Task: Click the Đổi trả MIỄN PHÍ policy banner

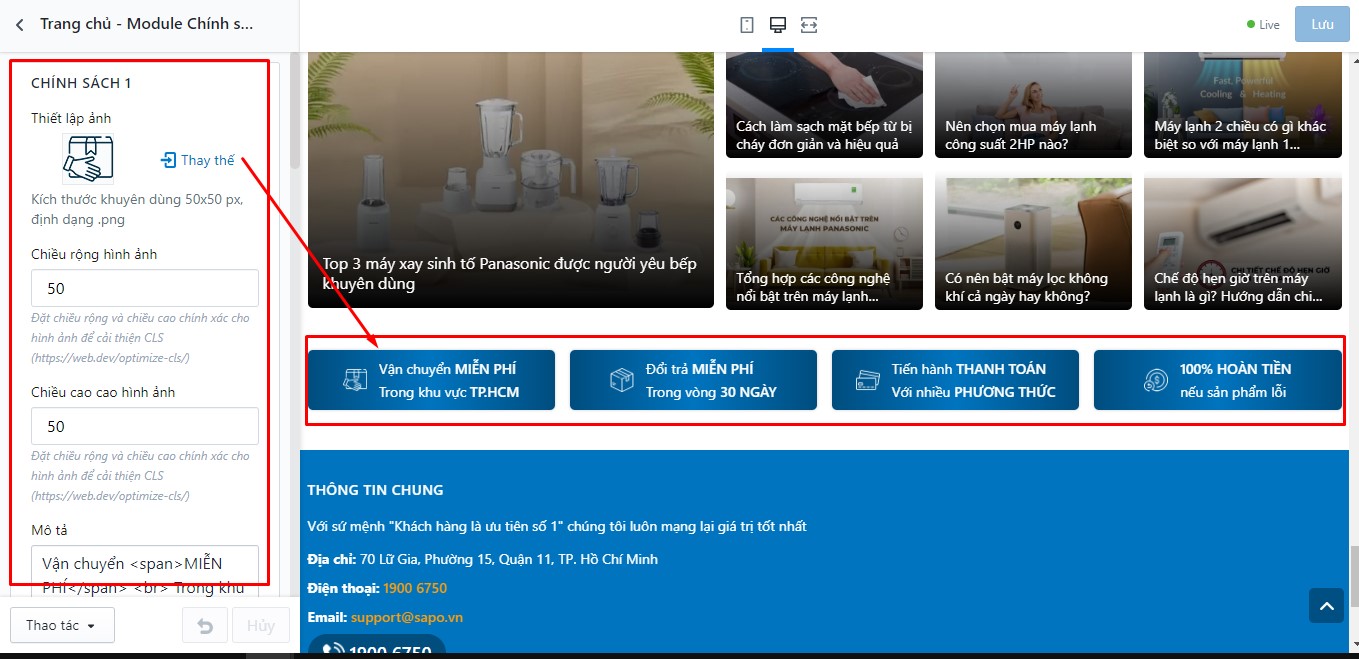Action: pos(693,380)
